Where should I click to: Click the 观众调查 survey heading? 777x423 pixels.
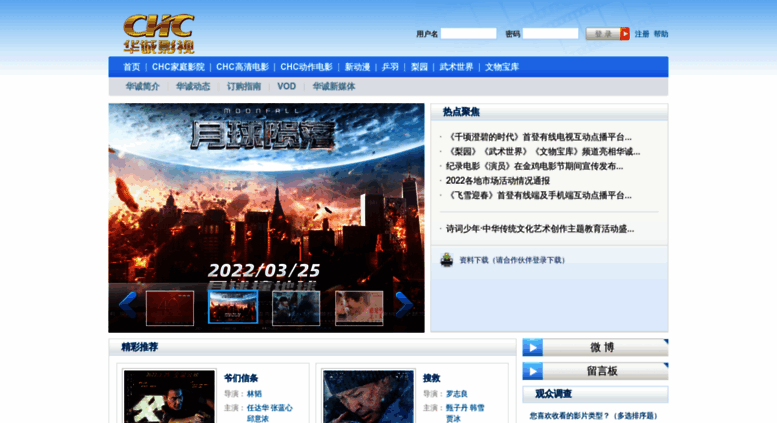click(x=554, y=394)
